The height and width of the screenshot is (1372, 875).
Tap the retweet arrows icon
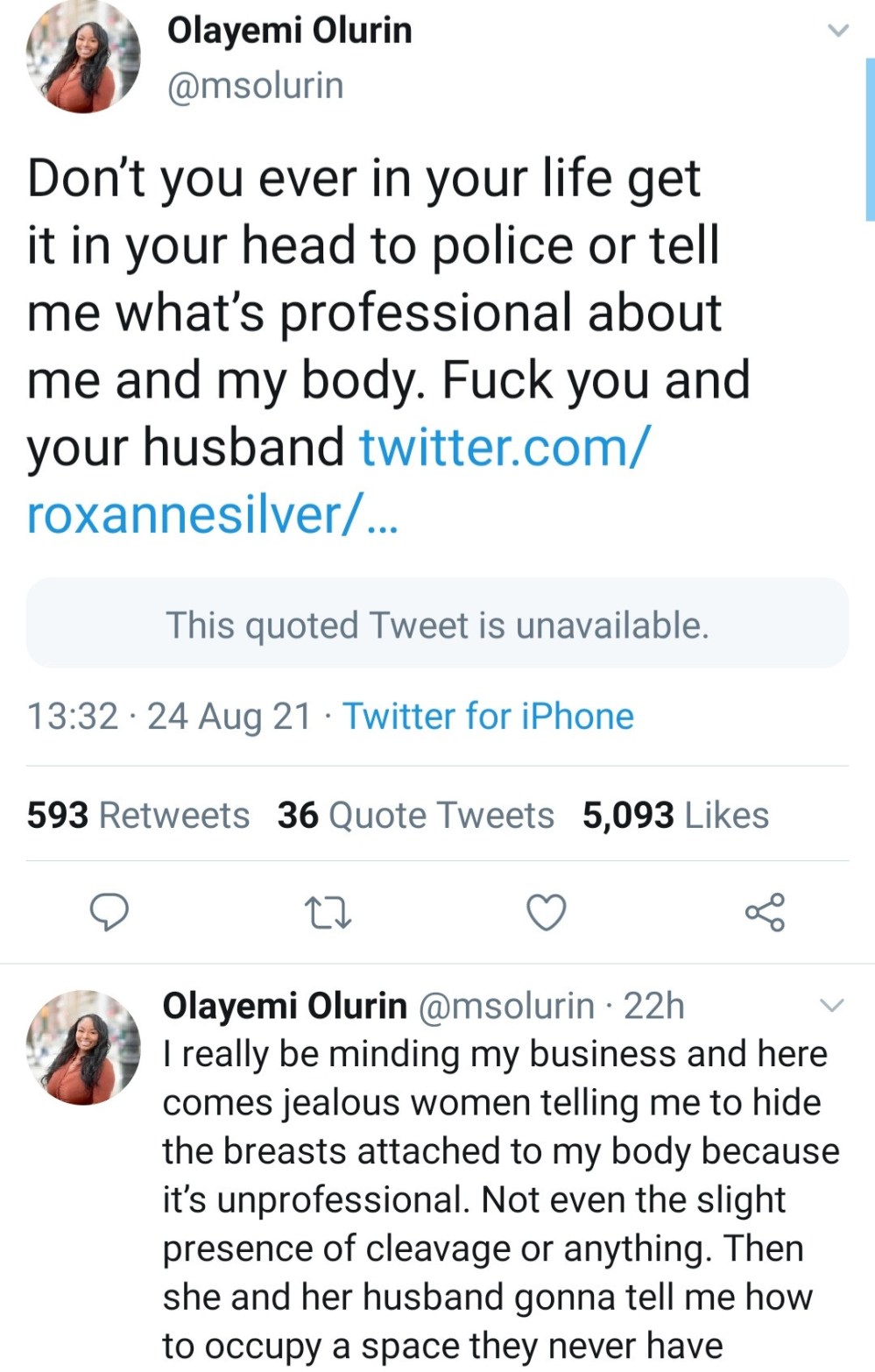tap(328, 912)
